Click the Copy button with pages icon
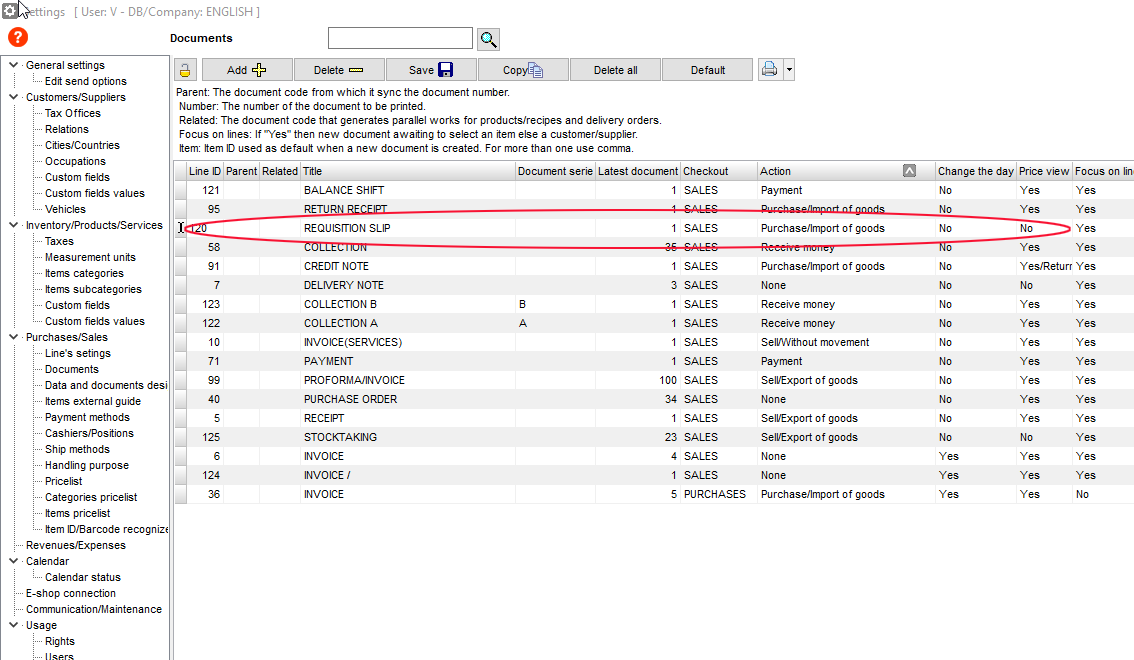1134x660 pixels. pyautogui.click(x=522, y=70)
